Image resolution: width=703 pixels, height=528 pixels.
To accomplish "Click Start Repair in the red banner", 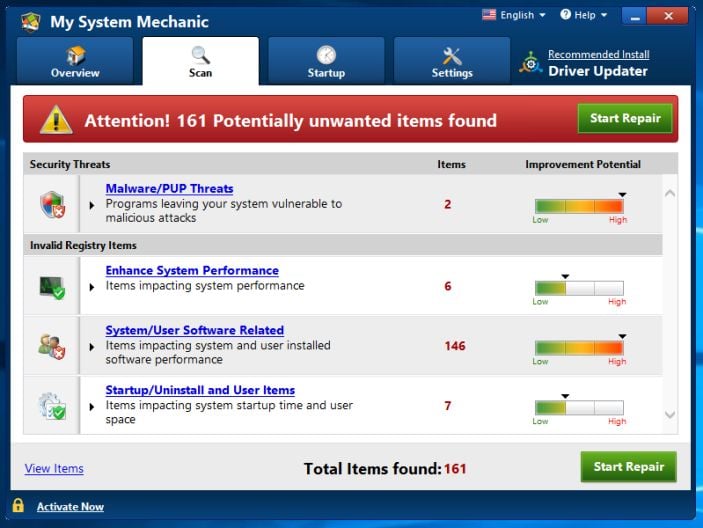I will [x=625, y=118].
